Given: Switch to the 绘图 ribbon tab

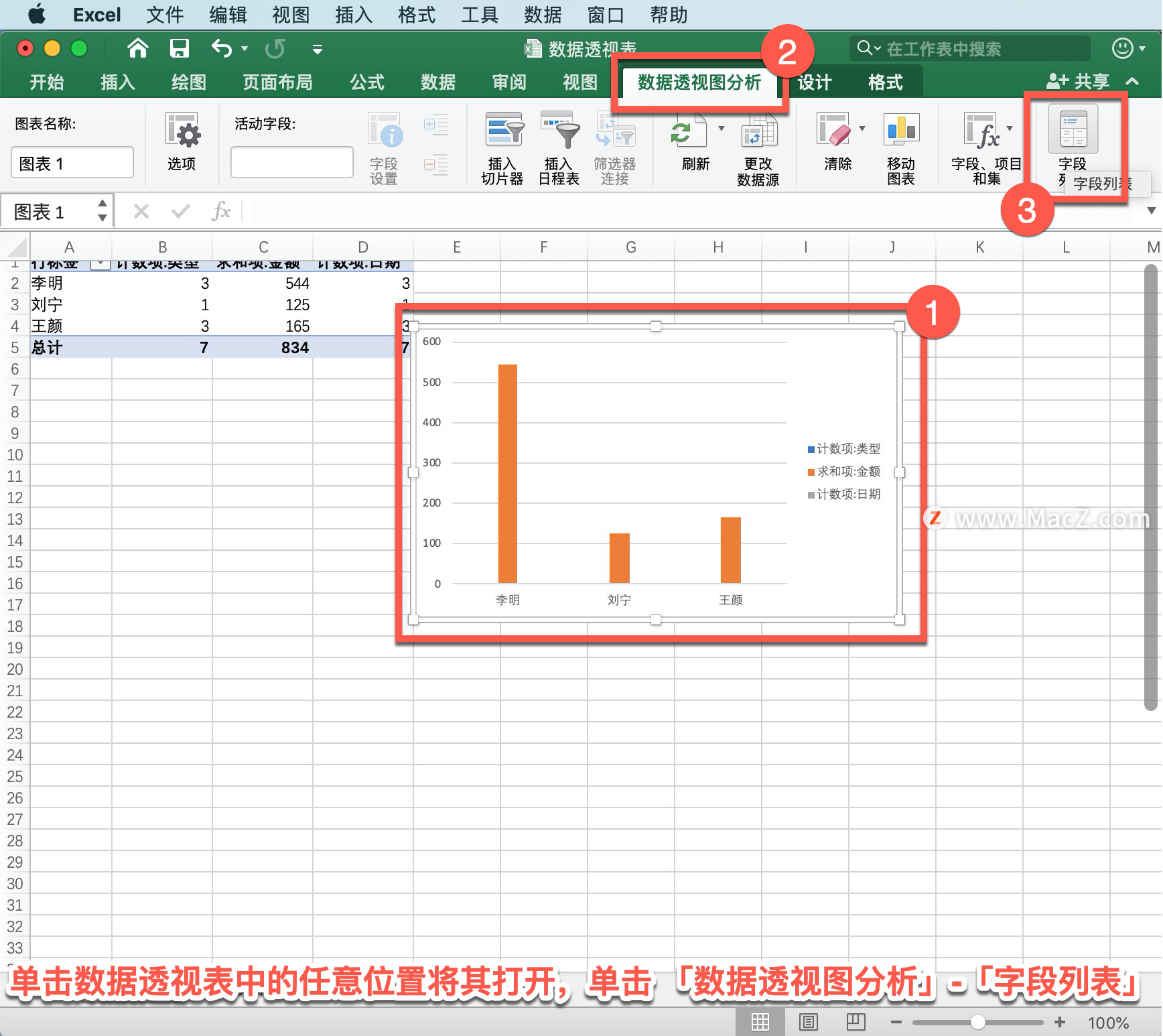Looking at the screenshot, I should tap(189, 82).
